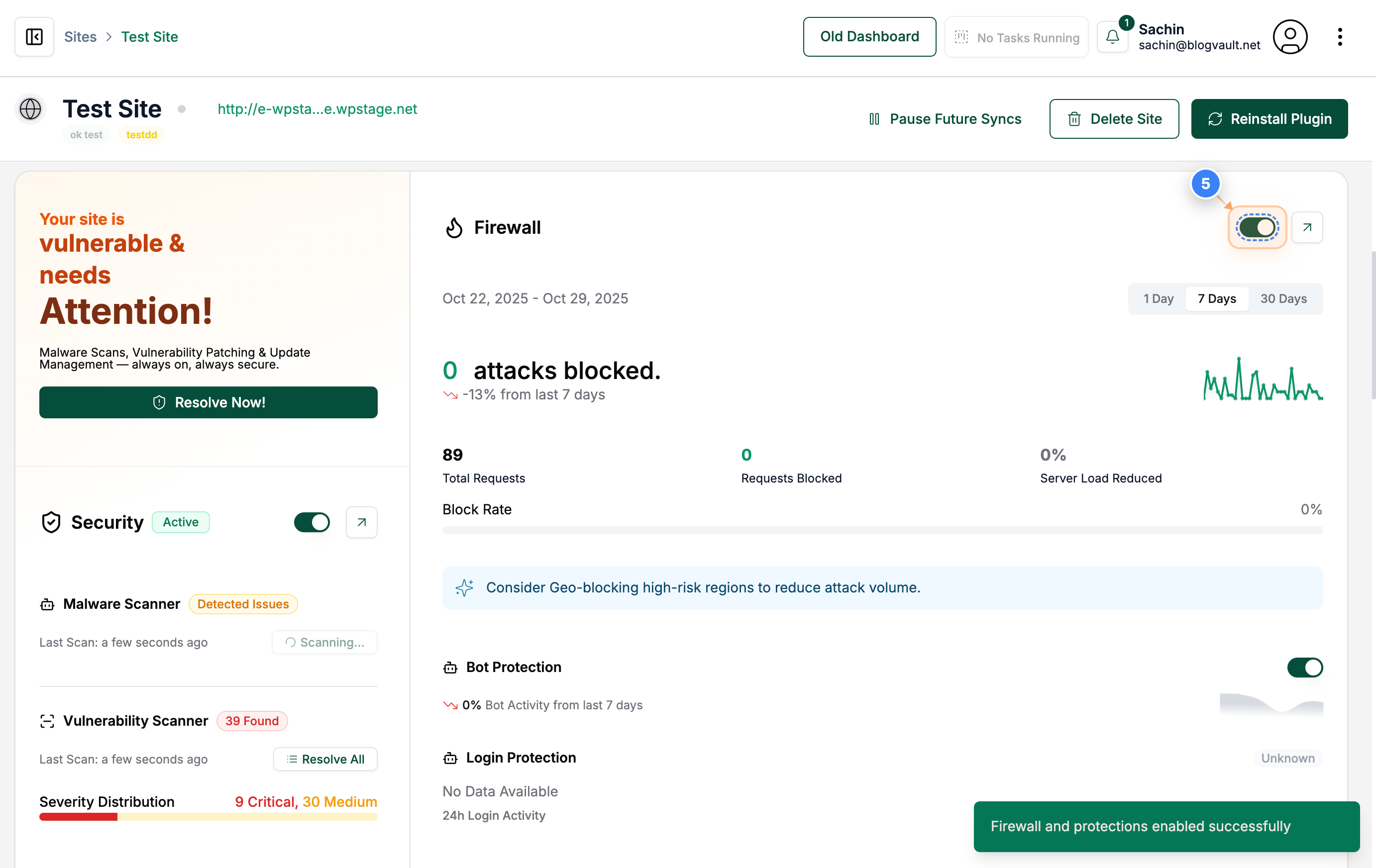Navigate to Sites breadcrumb
The width and height of the screenshot is (1376, 868).
tap(80, 36)
